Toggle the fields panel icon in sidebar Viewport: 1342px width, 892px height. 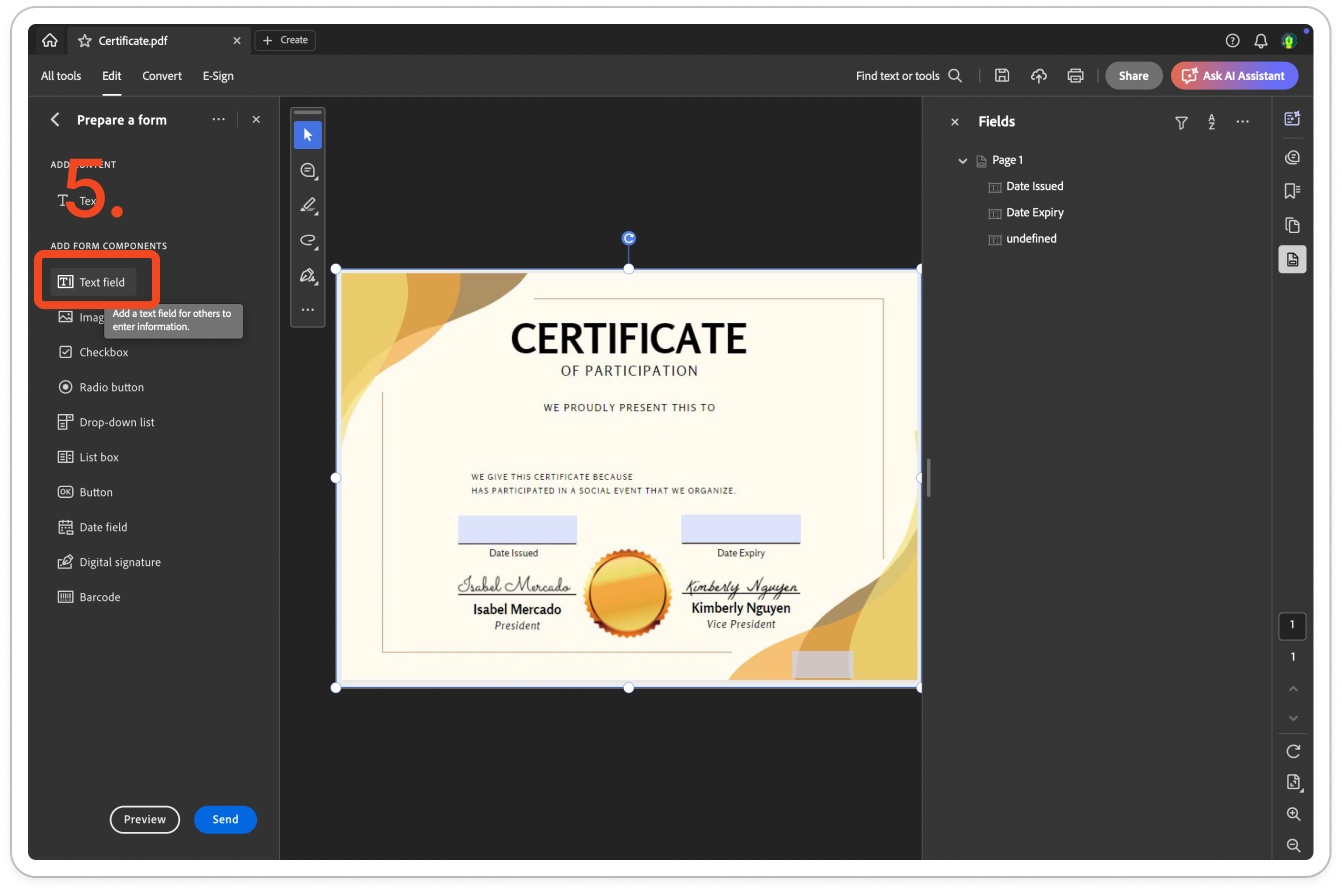1292,259
